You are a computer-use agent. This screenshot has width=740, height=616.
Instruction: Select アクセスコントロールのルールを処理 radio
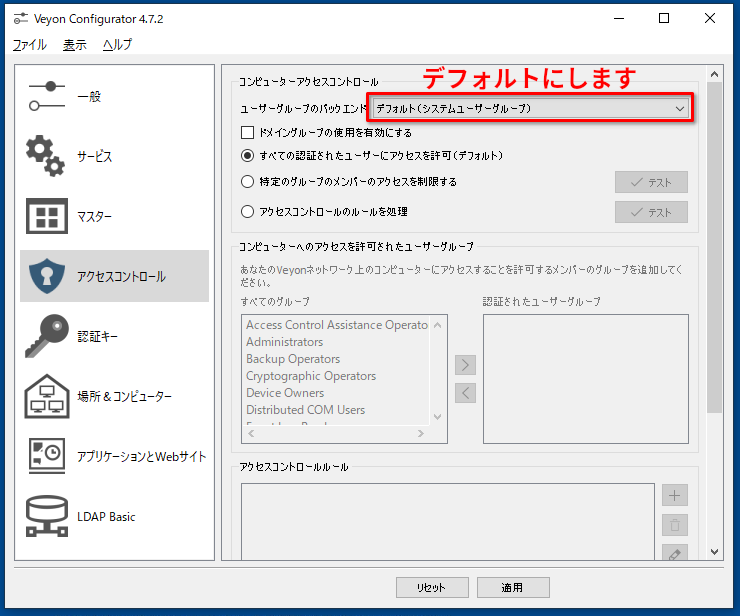point(247,211)
